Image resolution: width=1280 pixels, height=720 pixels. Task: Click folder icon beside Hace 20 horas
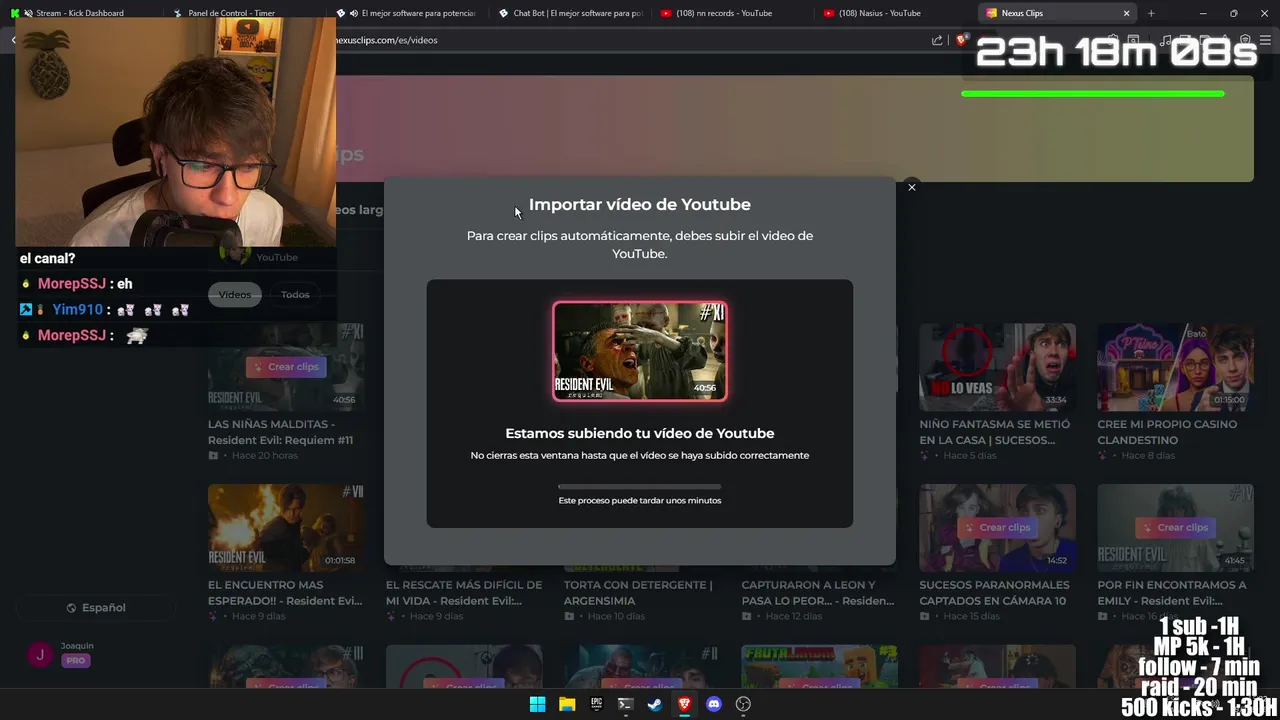coord(213,456)
